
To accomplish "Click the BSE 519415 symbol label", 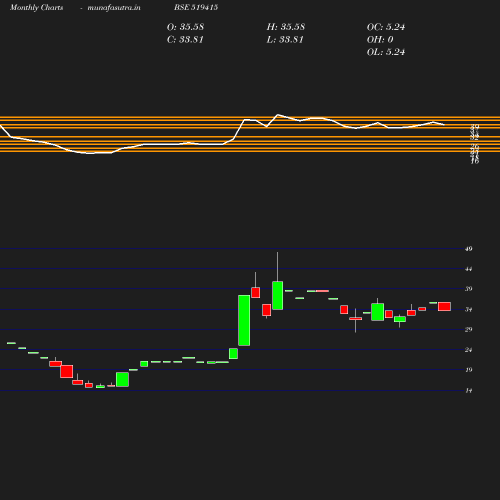I will pyautogui.click(x=196, y=7).
